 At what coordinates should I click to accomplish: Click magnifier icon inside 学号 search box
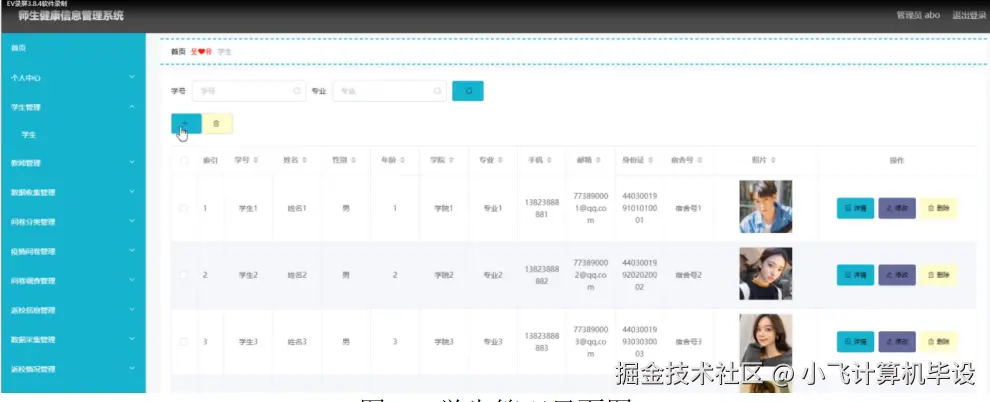(x=297, y=91)
